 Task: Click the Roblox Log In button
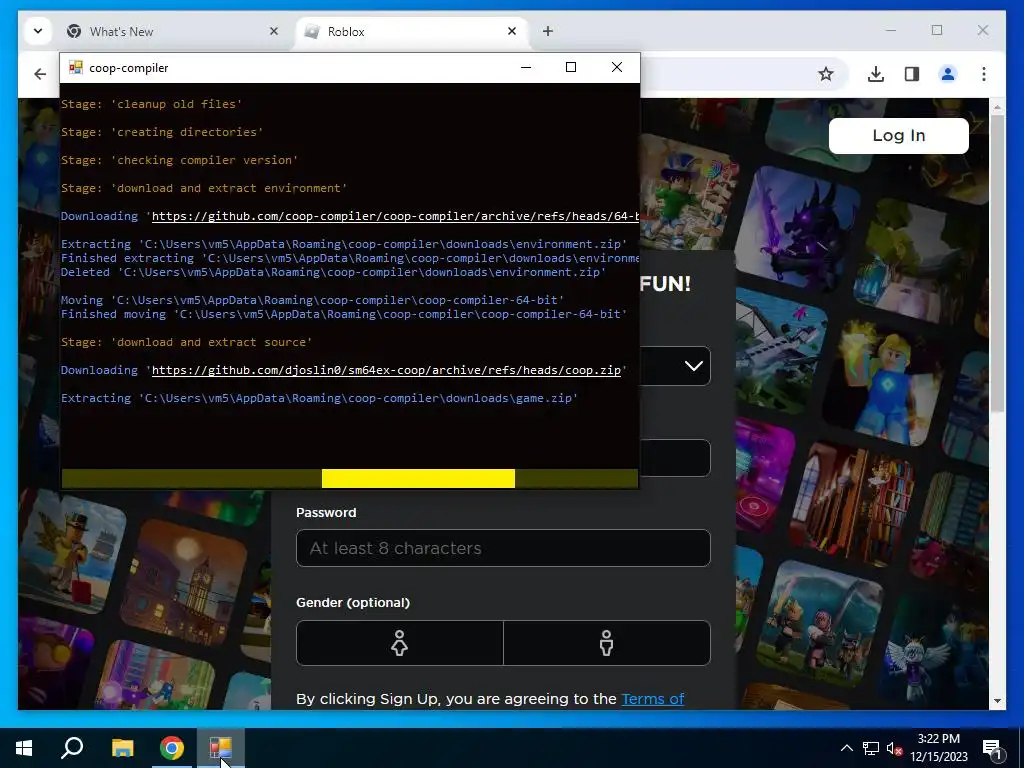tap(899, 135)
